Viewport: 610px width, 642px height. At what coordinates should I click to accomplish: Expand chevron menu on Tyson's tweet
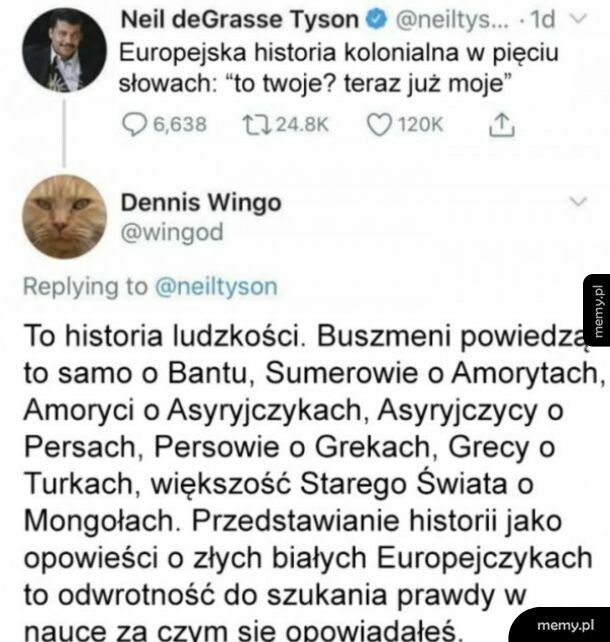click(579, 18)
